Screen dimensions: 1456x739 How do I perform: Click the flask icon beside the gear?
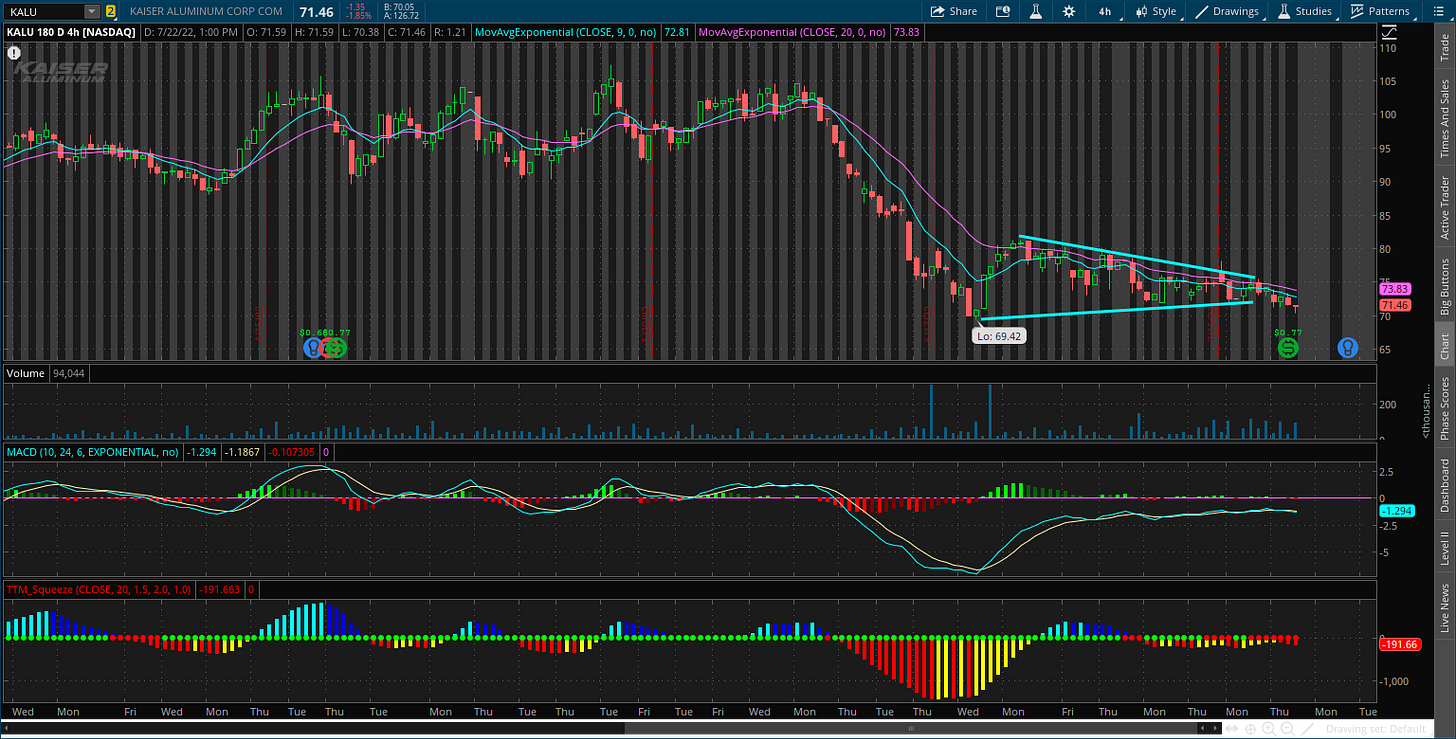pos(1037,11)
